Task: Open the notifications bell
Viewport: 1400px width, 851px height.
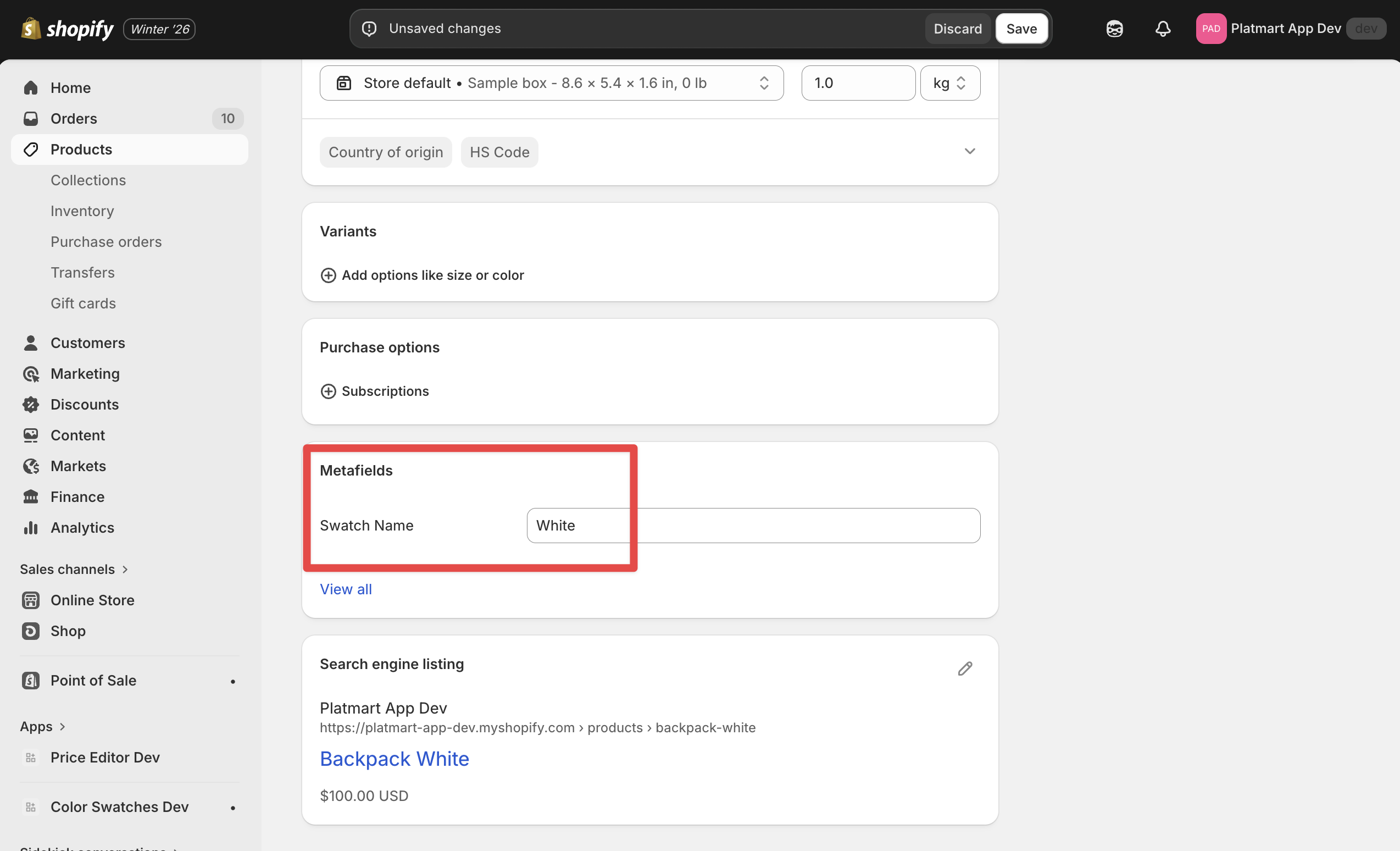Action: tap(1163, 29)
